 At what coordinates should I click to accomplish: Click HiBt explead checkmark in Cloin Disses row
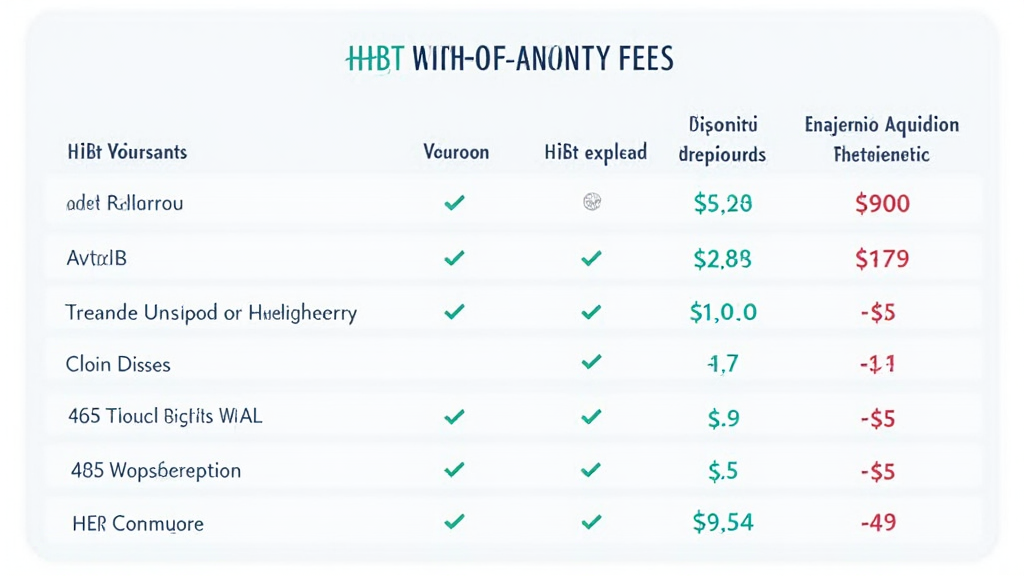[x=591, y=364]
